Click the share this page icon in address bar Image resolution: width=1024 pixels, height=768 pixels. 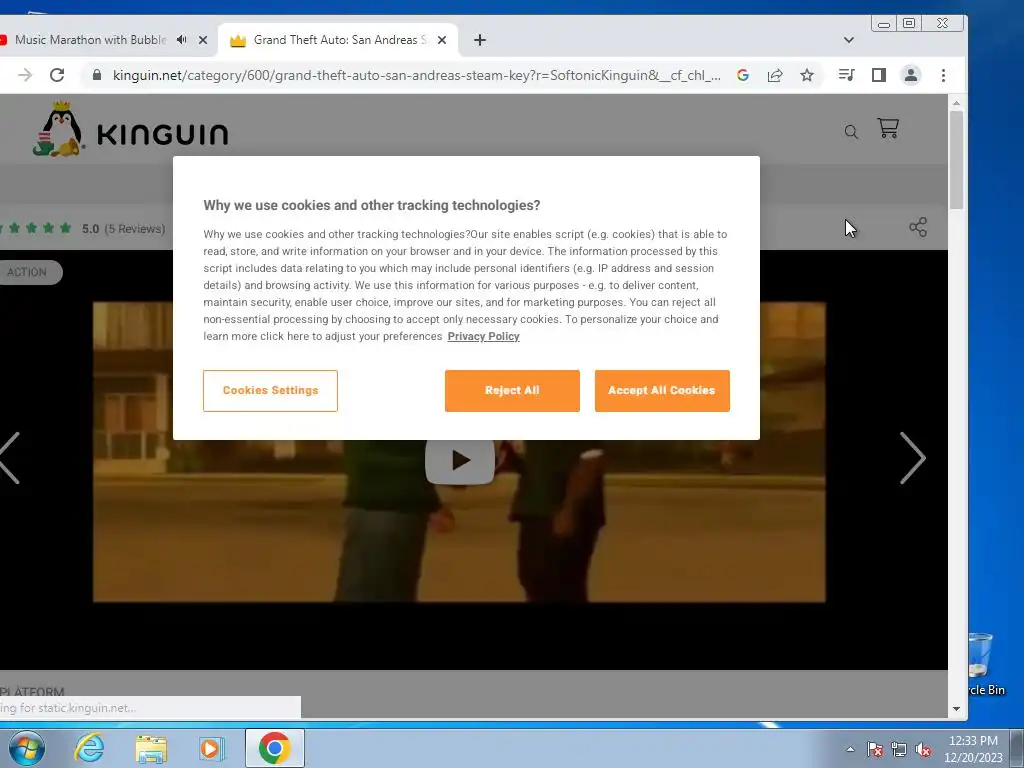(775, 75)
